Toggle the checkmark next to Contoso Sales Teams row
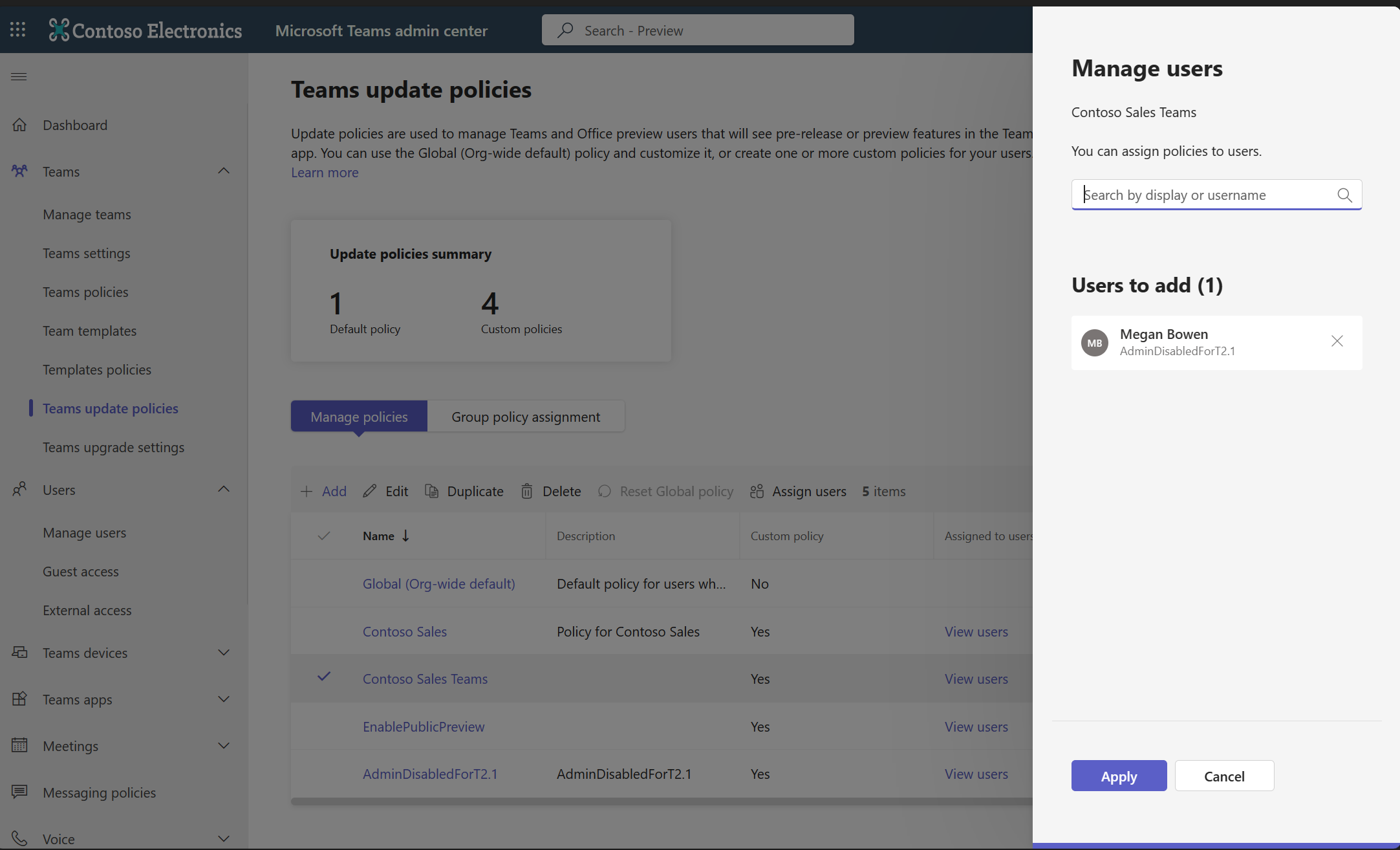This screenshot has width=1400, height=850. 323,677
